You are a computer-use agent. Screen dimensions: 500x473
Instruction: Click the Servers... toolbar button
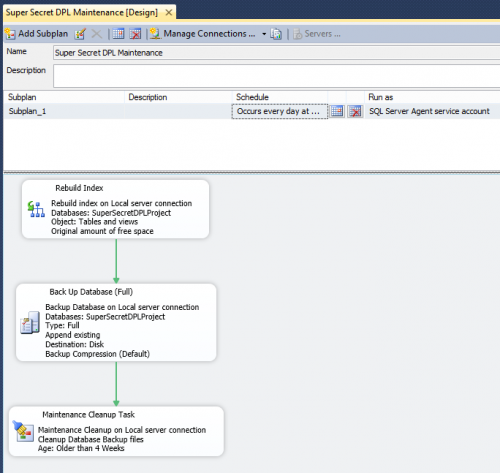pos(317,34)
